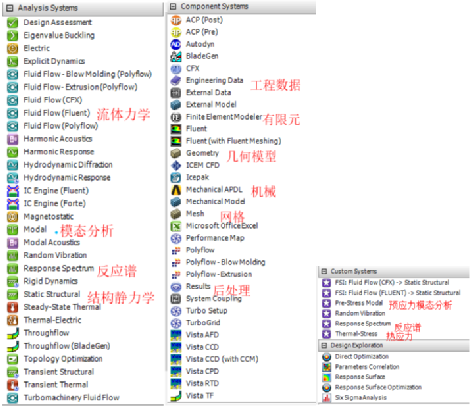Click the Design Assessment icon
This screenshot has width=470, height=407.
pos(13,23)
